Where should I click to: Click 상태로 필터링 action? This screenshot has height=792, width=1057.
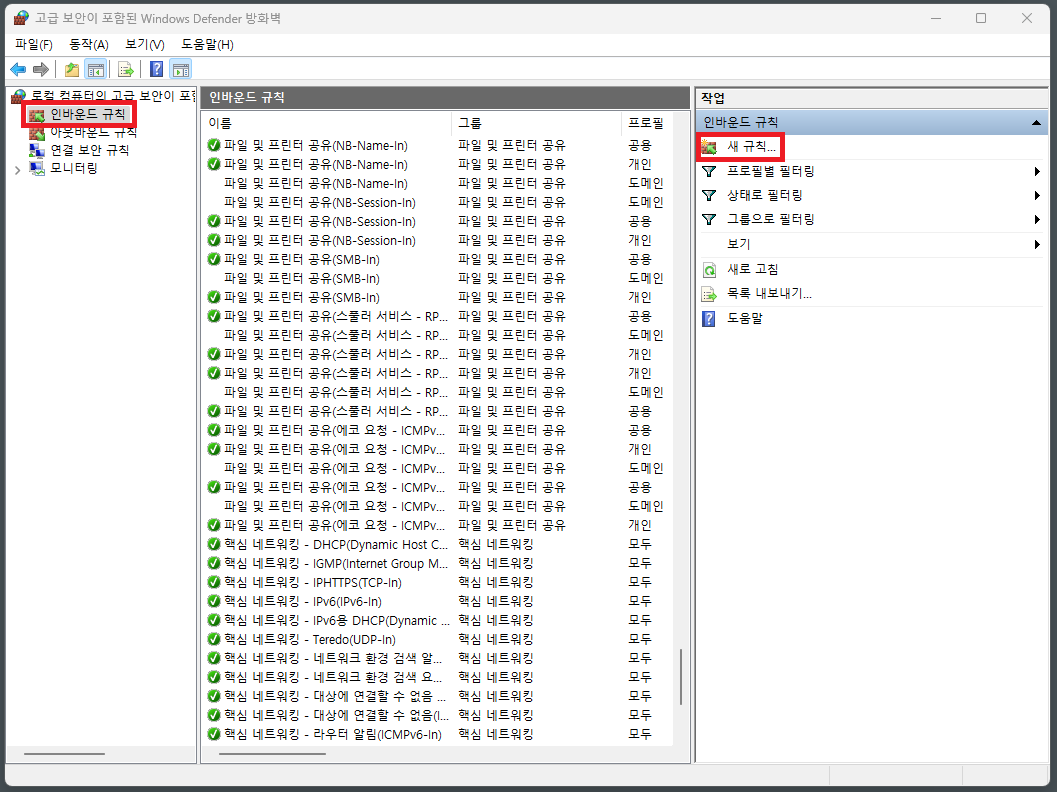764,195
